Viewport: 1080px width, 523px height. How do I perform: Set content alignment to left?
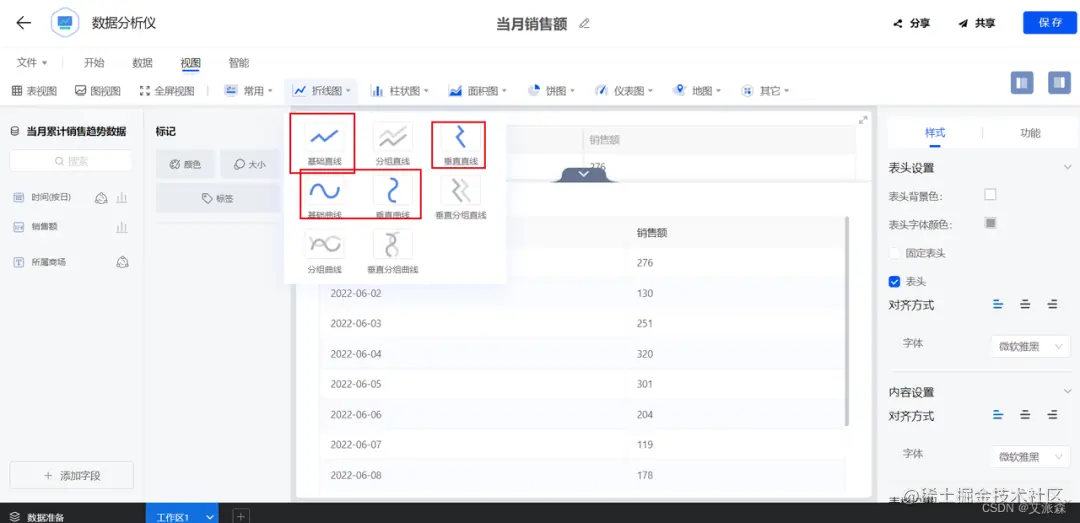[x=998, y=414]
